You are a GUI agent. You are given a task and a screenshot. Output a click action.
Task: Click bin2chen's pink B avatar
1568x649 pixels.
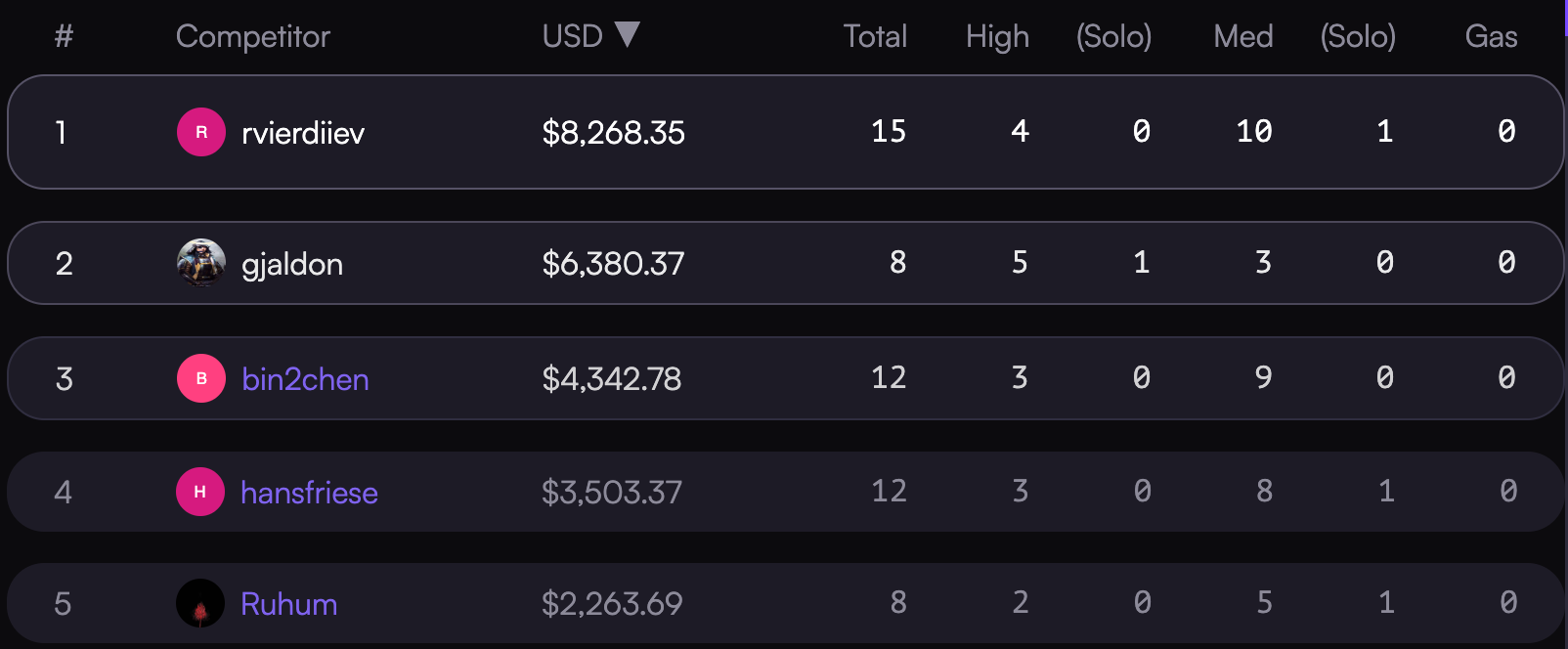[x=201, y=378]
